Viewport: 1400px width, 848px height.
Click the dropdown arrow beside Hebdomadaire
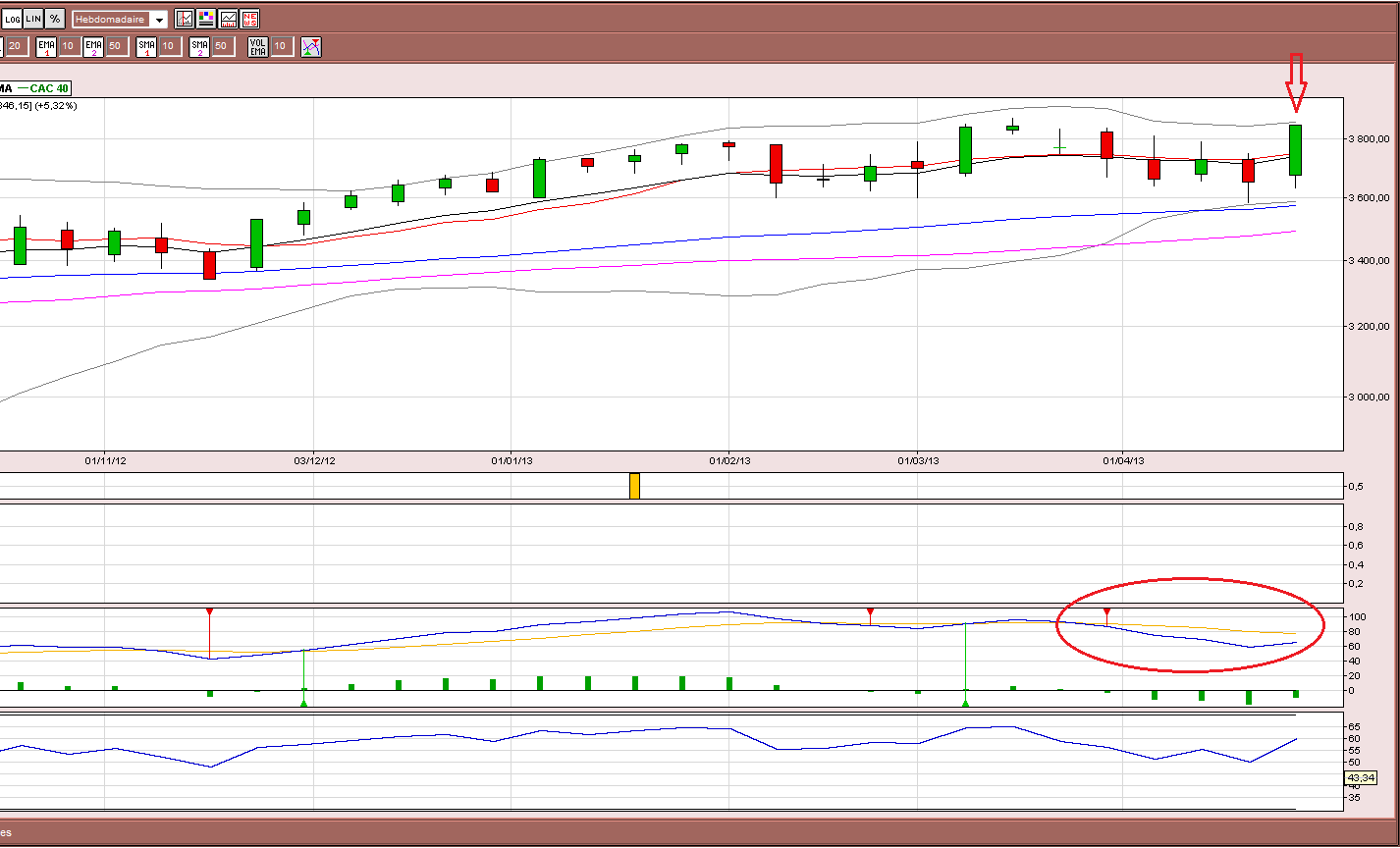[x=159, y=20]
